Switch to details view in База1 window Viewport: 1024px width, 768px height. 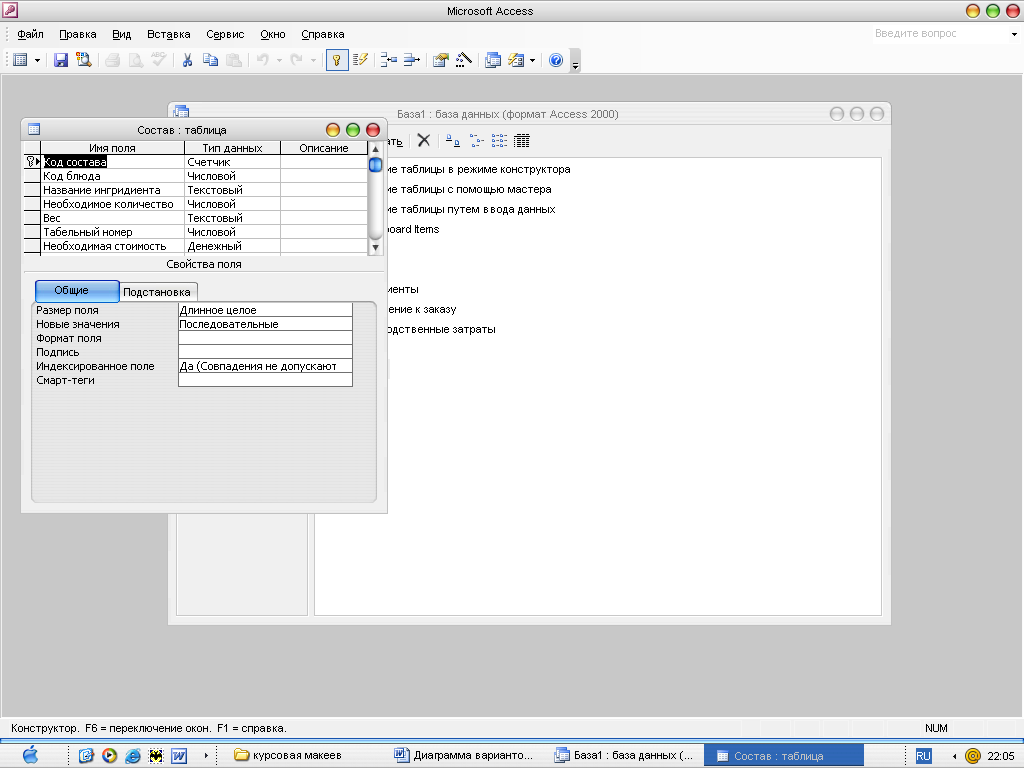(x=522, y=140)
